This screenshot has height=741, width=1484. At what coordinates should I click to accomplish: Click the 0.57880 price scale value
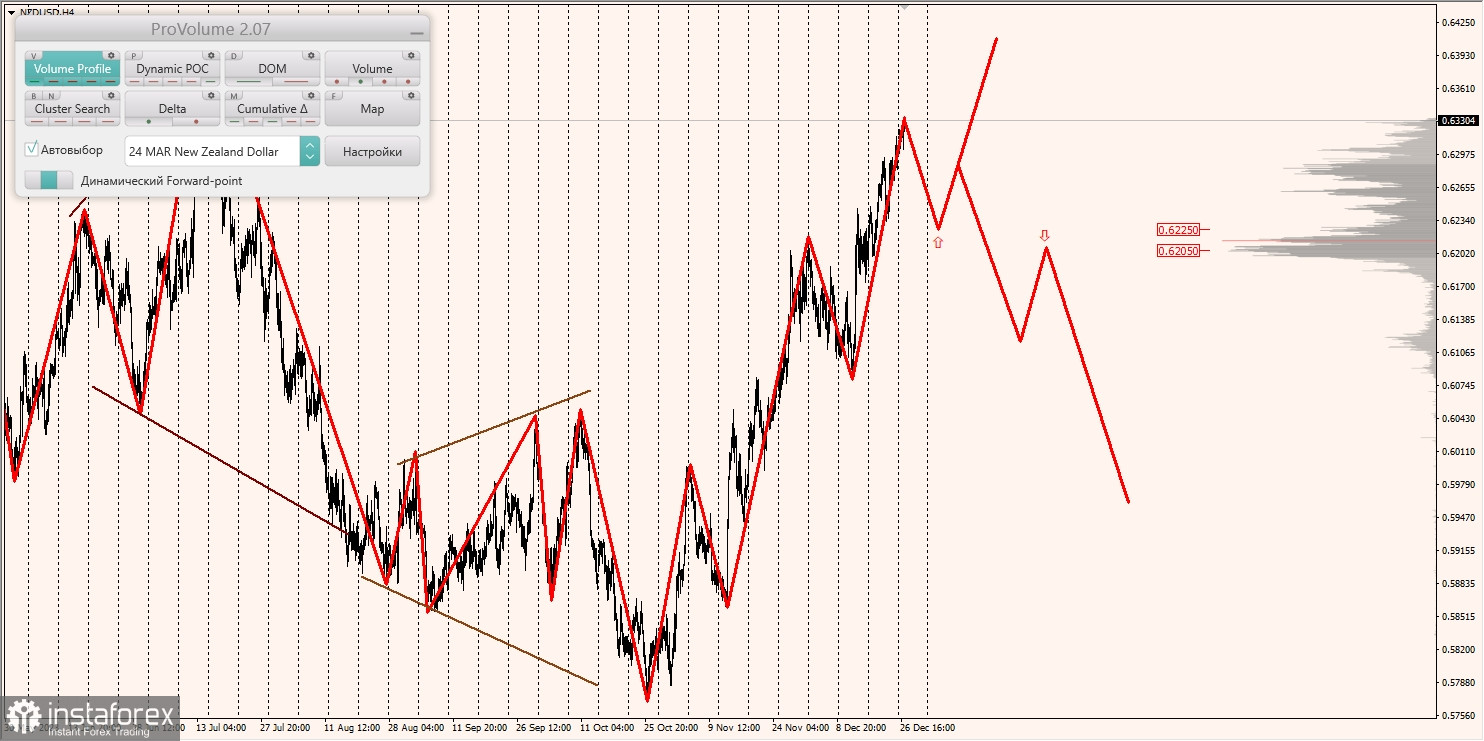(1461, 683)
